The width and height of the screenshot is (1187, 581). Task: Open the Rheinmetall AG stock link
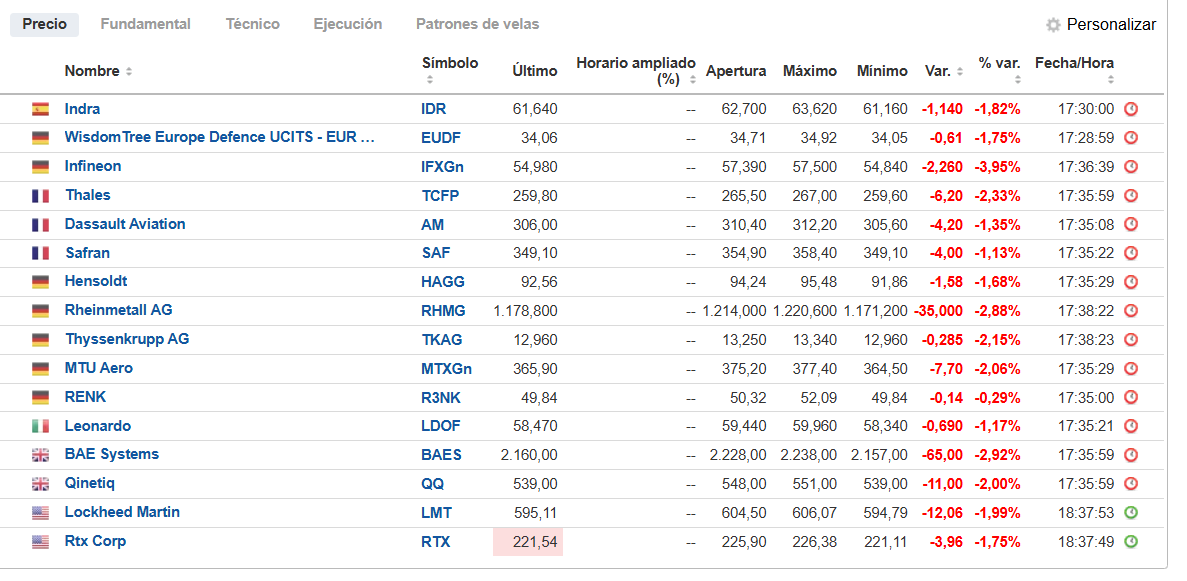pyautogui.click(x=118, y=310)
